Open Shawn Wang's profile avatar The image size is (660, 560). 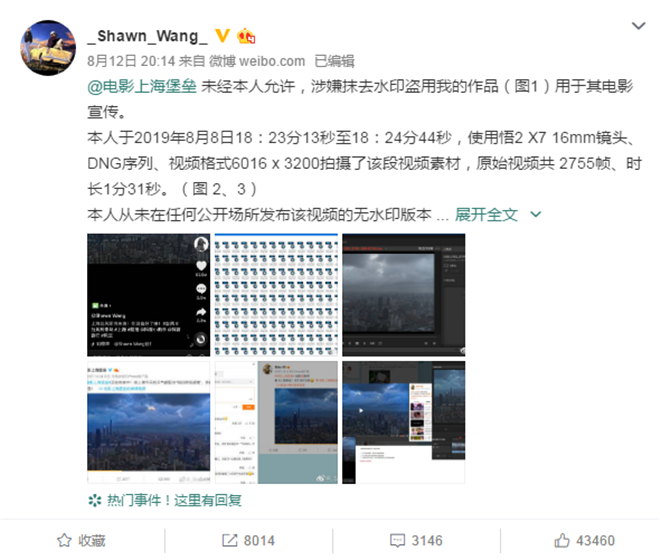pyautogui.click(x=48, y=48)
